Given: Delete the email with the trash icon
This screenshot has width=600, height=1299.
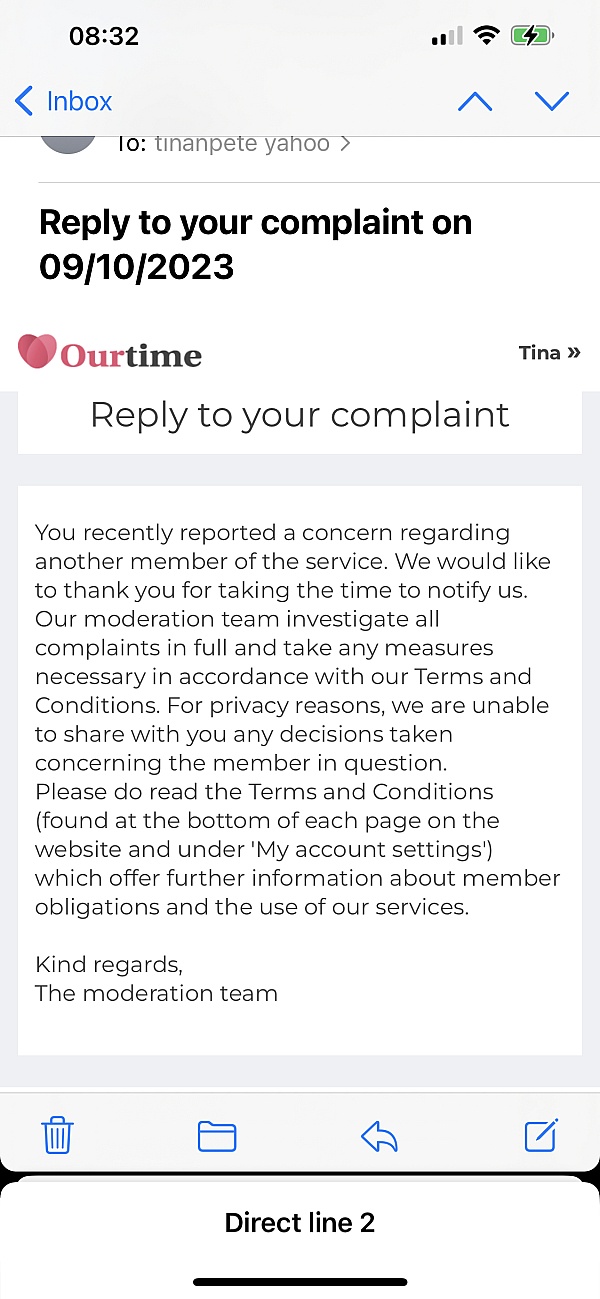Looking at the screenshot, I should (x=58, y=1136).
